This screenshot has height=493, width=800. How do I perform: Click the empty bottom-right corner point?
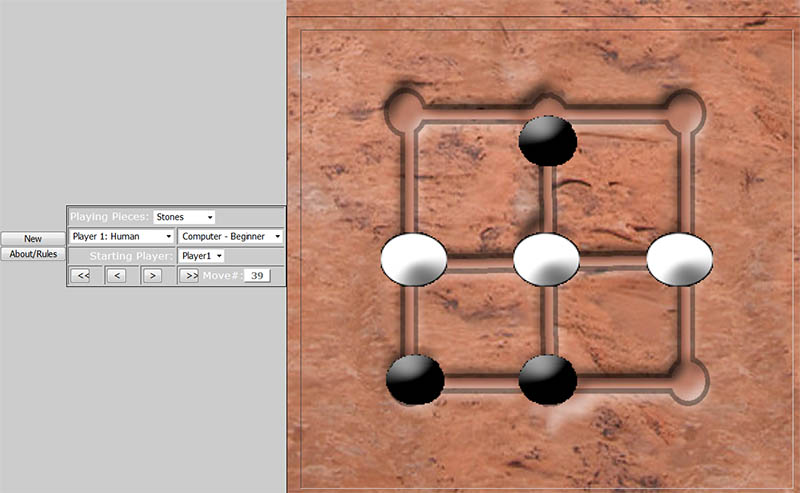click(688, 380)
